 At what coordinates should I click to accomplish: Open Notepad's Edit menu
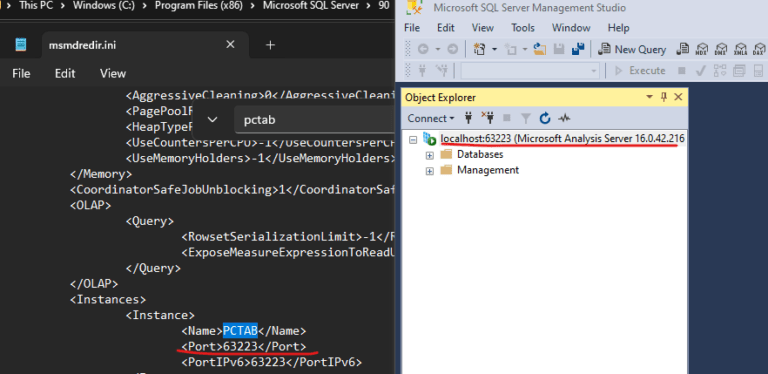pos(65,73)
